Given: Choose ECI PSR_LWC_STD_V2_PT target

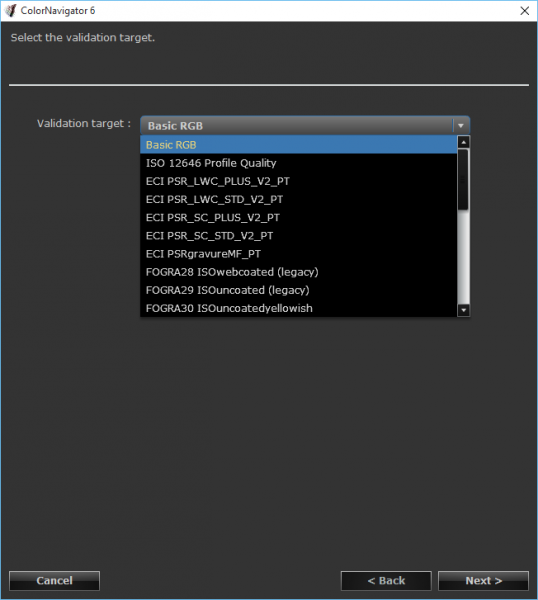Looking at the screenshot, I should [x=298, y=199].
